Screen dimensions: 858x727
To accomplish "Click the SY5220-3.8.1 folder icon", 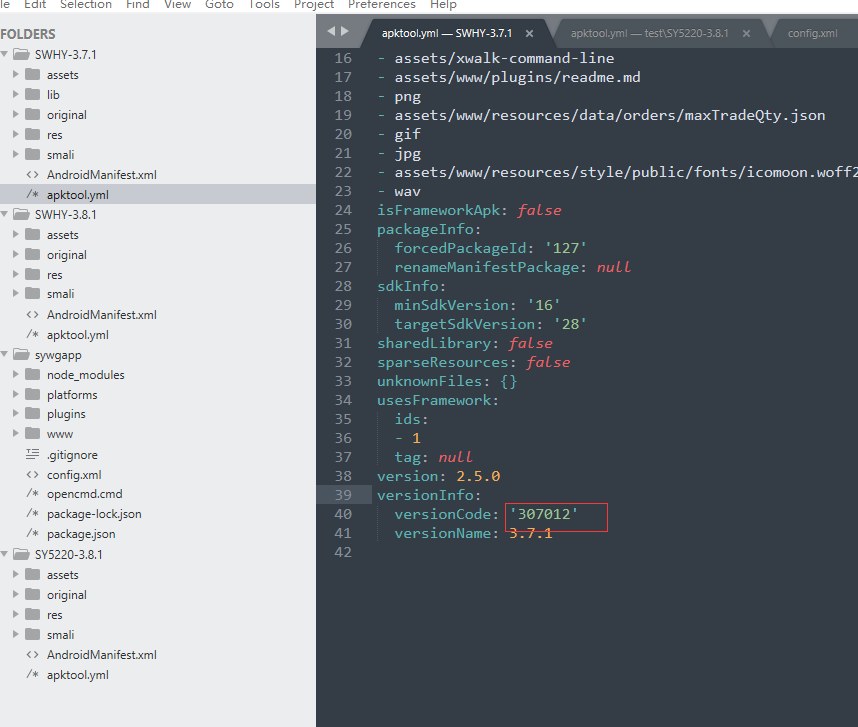I will [21, 554].
